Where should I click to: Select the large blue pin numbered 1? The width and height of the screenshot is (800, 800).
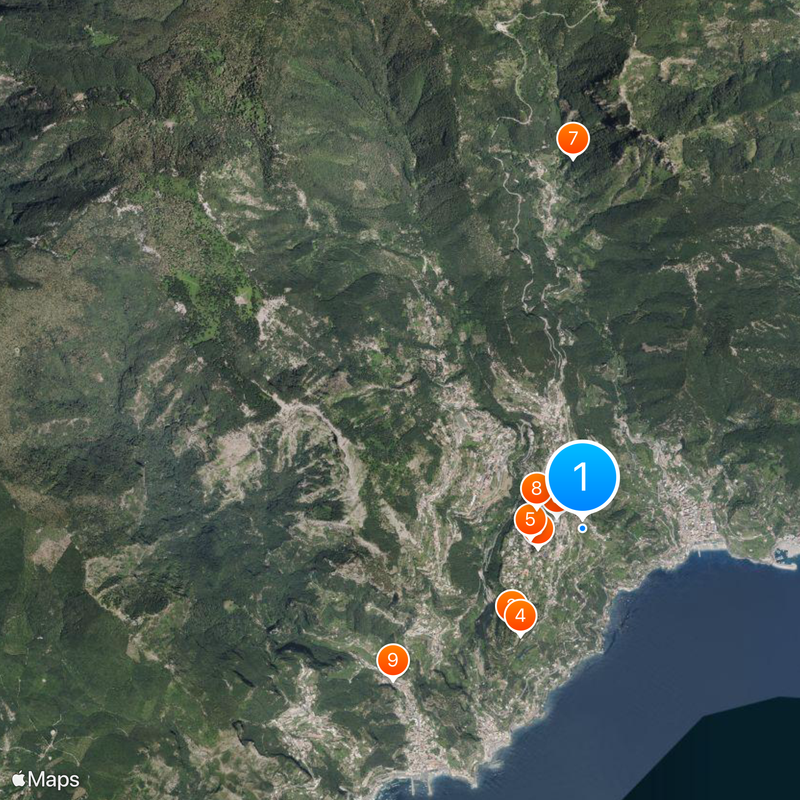point(583,475)
